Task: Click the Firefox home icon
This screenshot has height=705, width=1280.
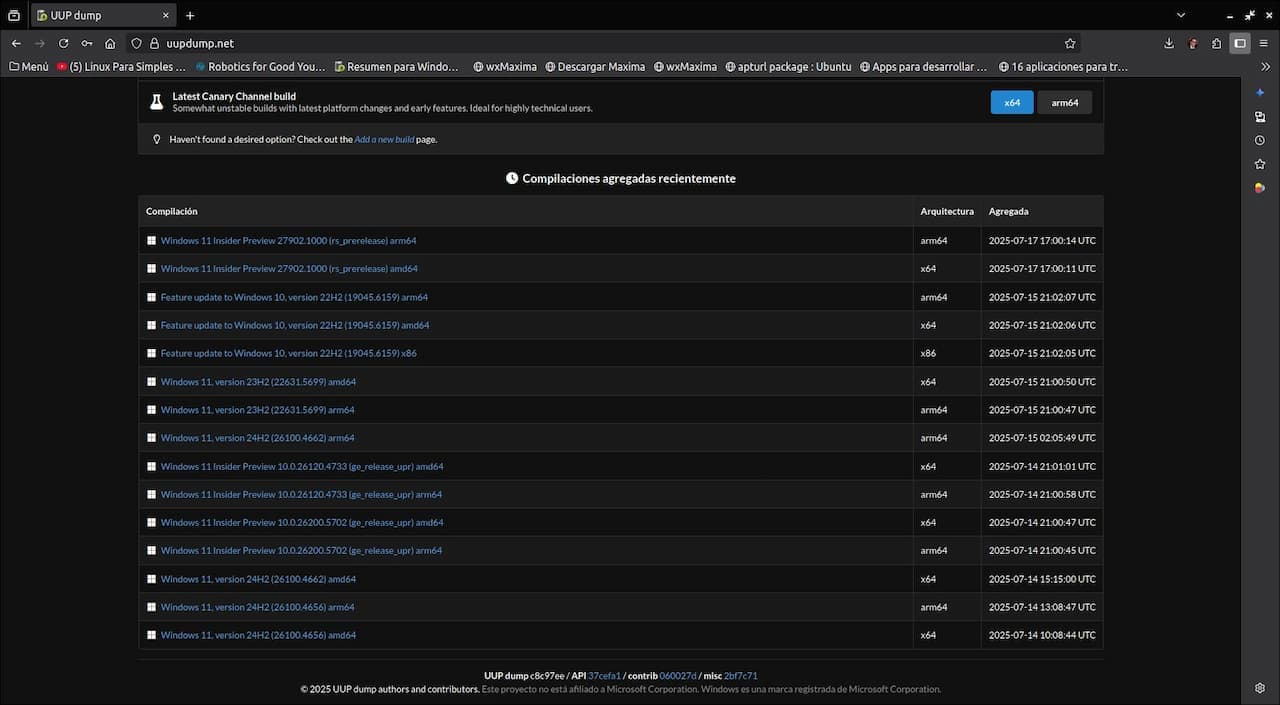Action: pos(110,43)
